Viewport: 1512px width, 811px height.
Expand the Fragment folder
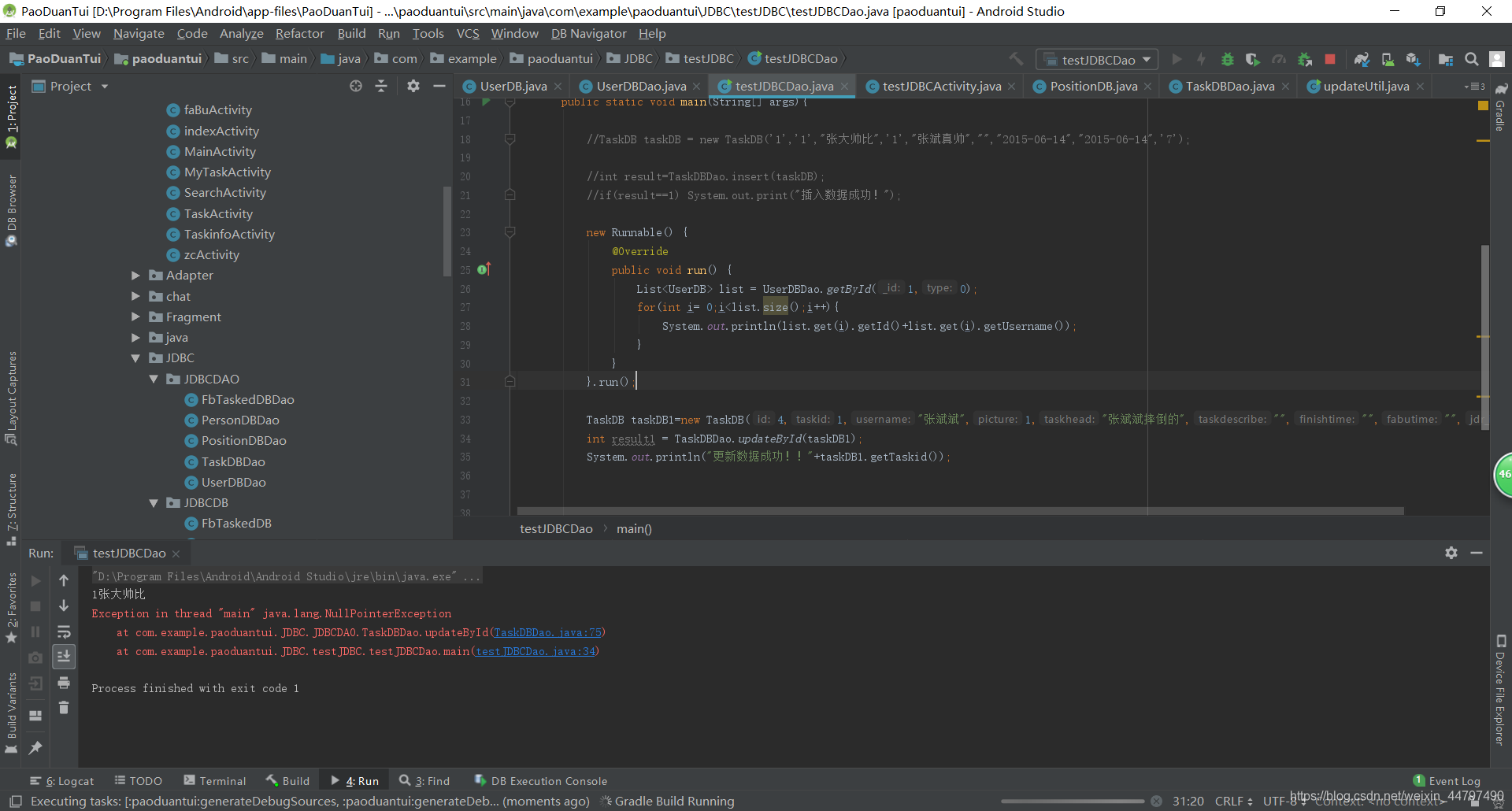point(135,317)
